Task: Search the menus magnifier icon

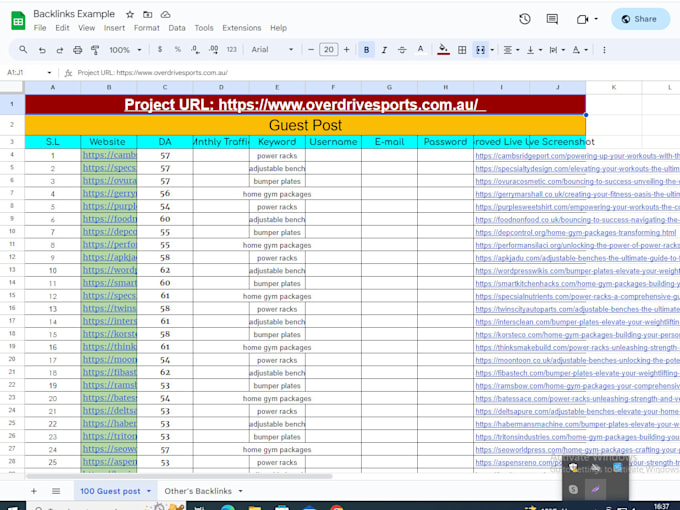Action: 23,49
